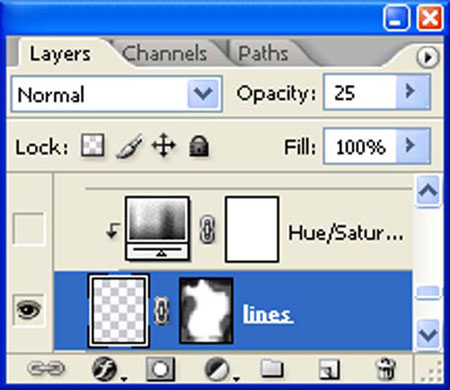
Task: Add a layer mask using bottom icon
Action: 160,369
